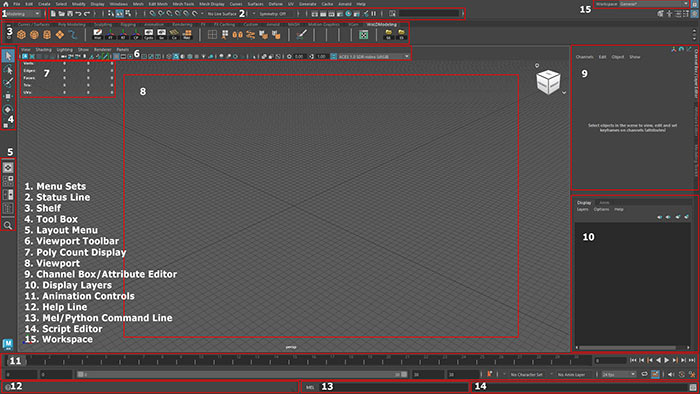Toggle playback loop button
The height and width of the screenshot is (394, 700).
[644, 374]
